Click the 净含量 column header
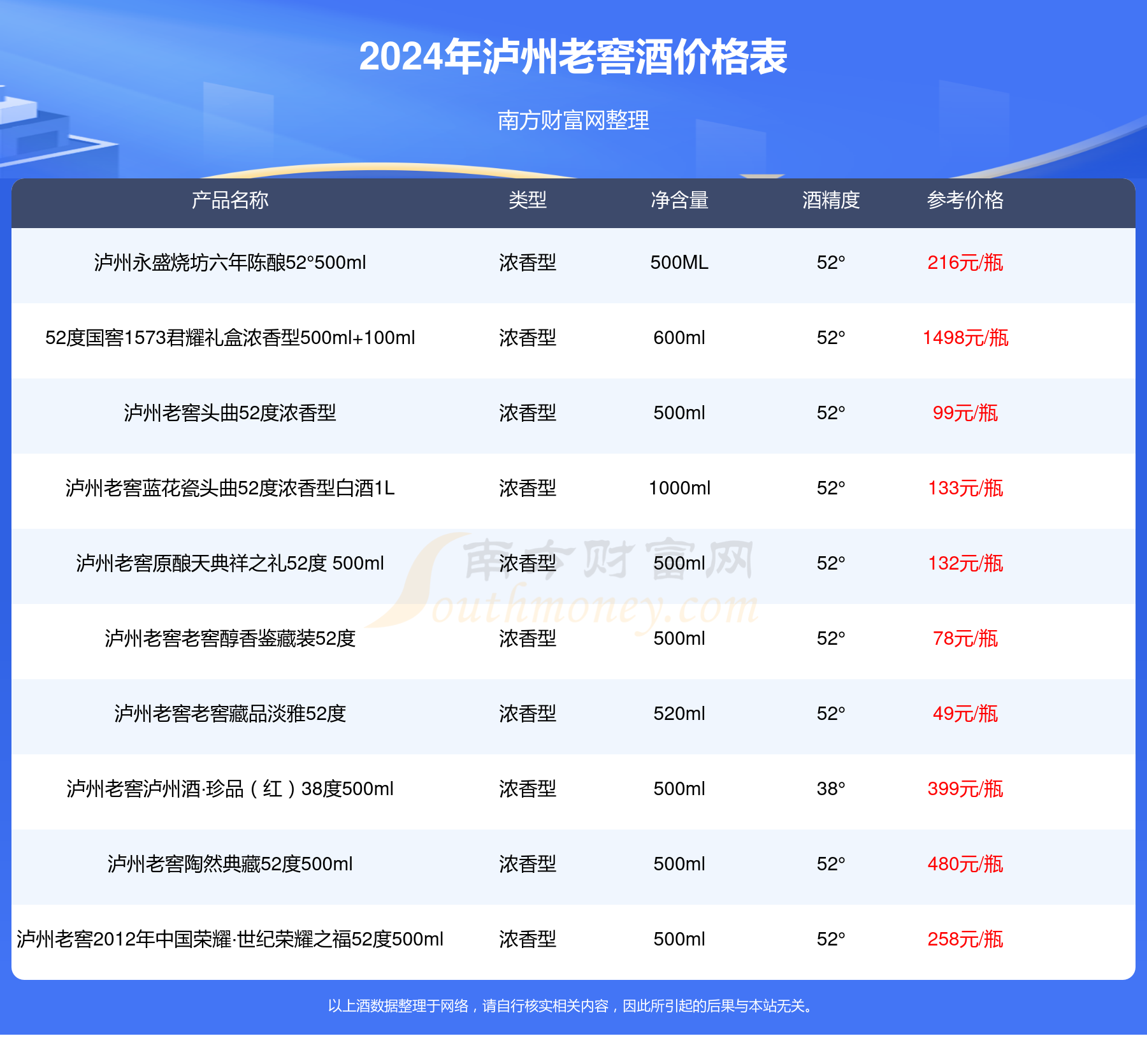This screenshot has height=1064, width=1147. [679, 200]
